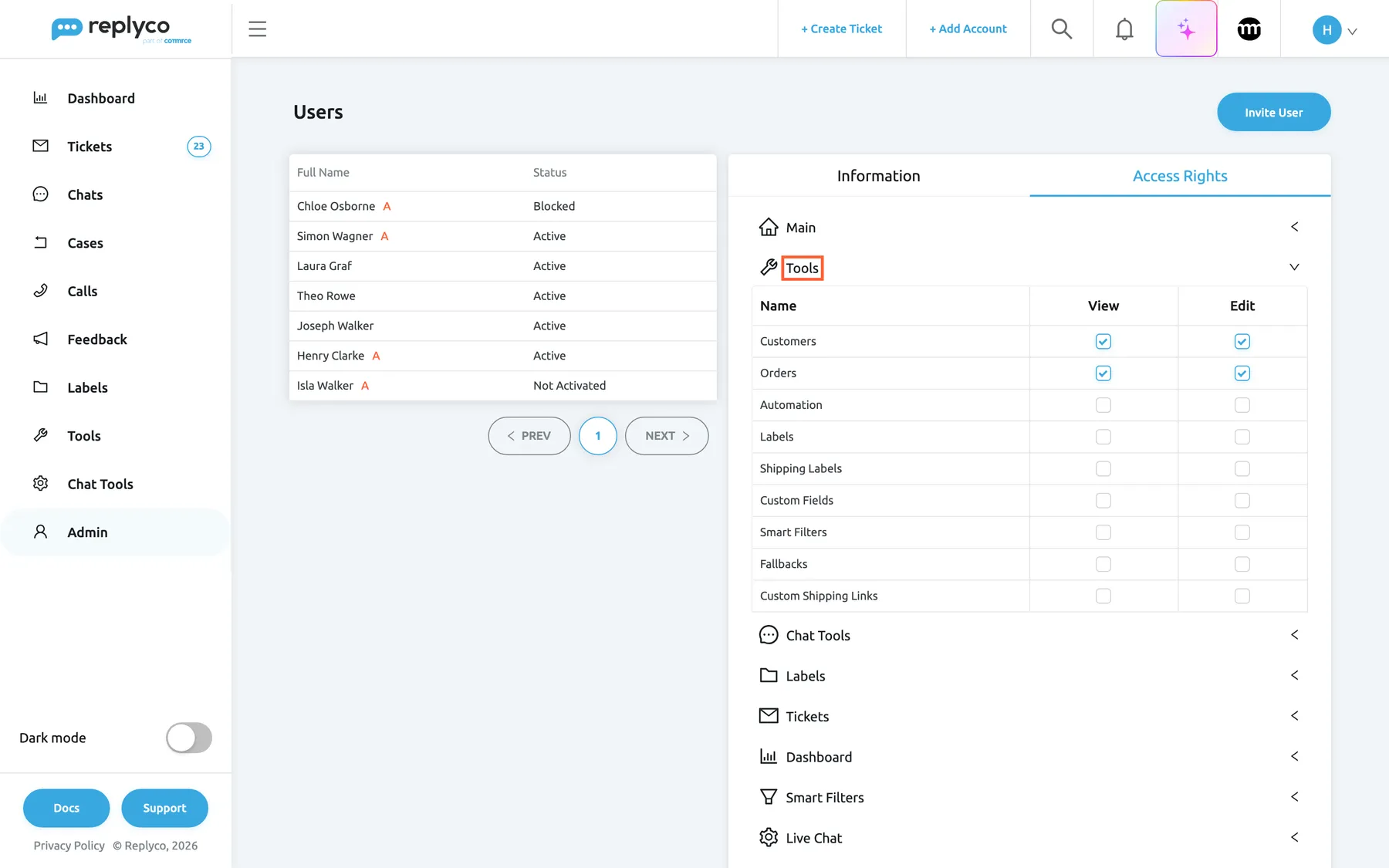The image size is (1389, 868).
Task: Toggle Dark mode switch
Action: (x=189, y=738)
